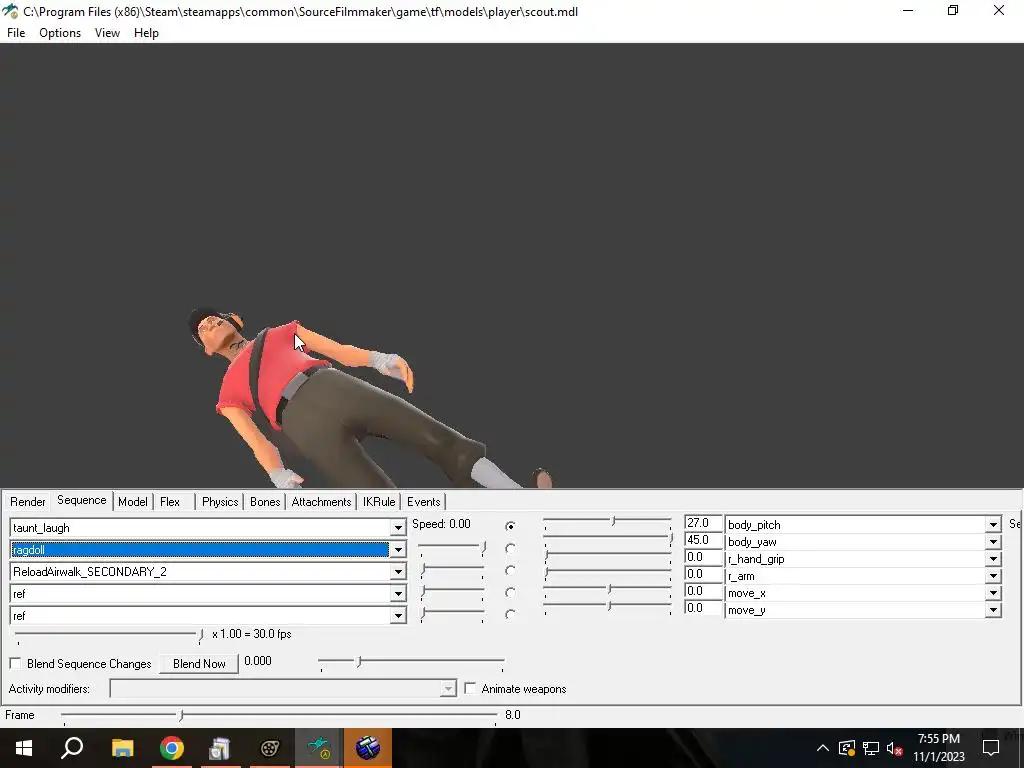
Task: Switch to the Attachments tab
Action: coord(321,502)
